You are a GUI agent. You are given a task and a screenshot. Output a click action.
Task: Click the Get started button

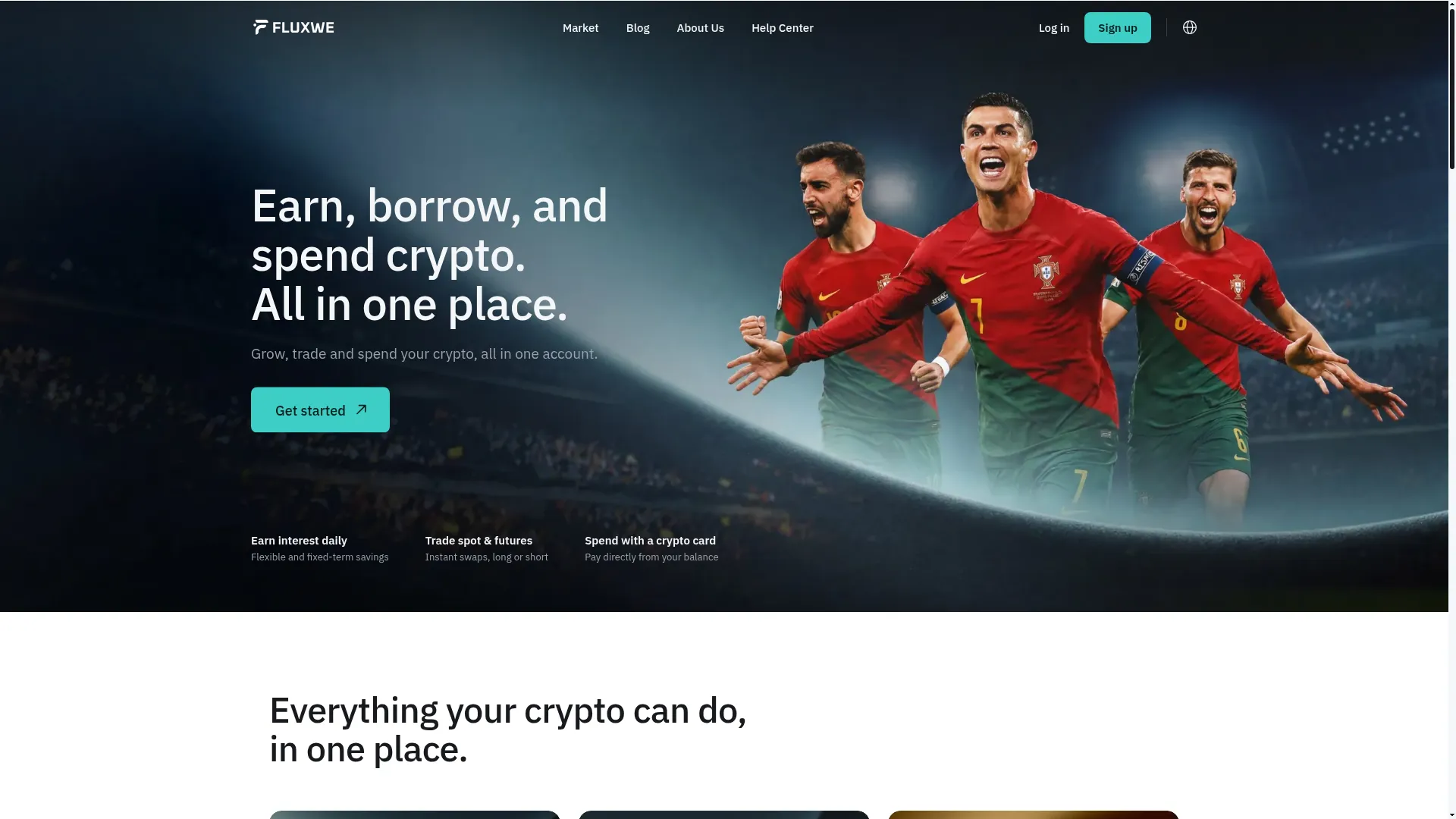pos(320,409)
